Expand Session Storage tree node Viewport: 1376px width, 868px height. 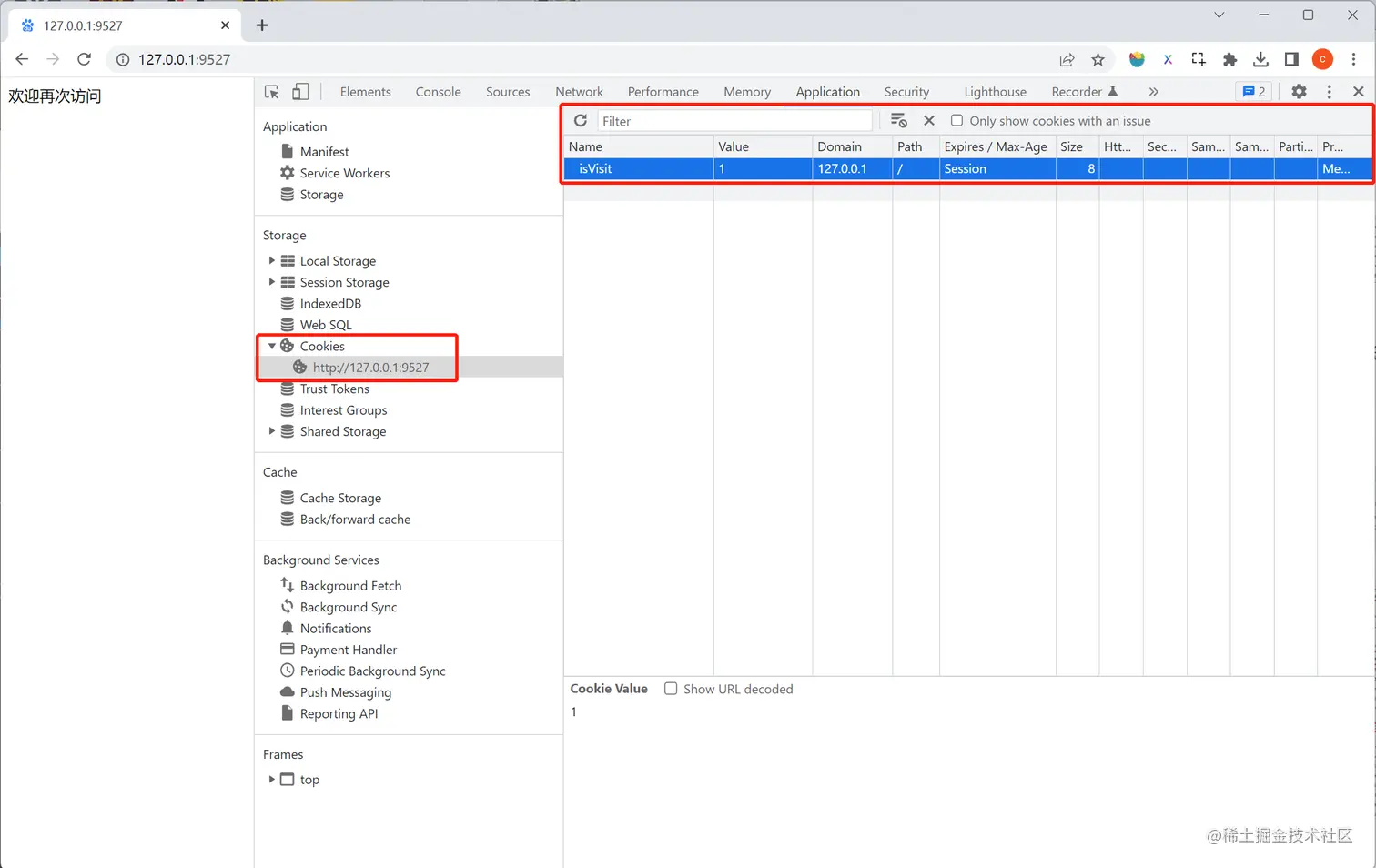(271, 282)
